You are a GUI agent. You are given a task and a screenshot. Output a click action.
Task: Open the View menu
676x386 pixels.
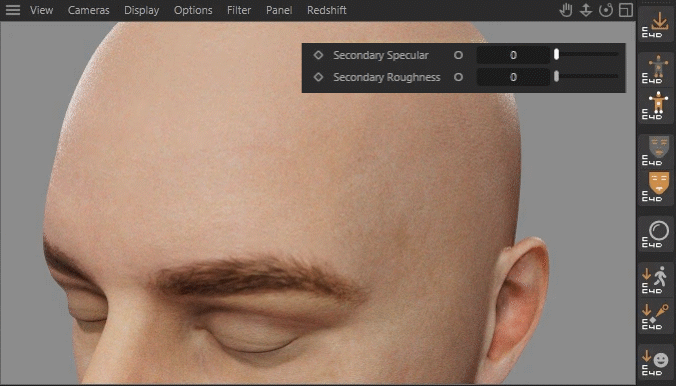click(x=41, y=10)
